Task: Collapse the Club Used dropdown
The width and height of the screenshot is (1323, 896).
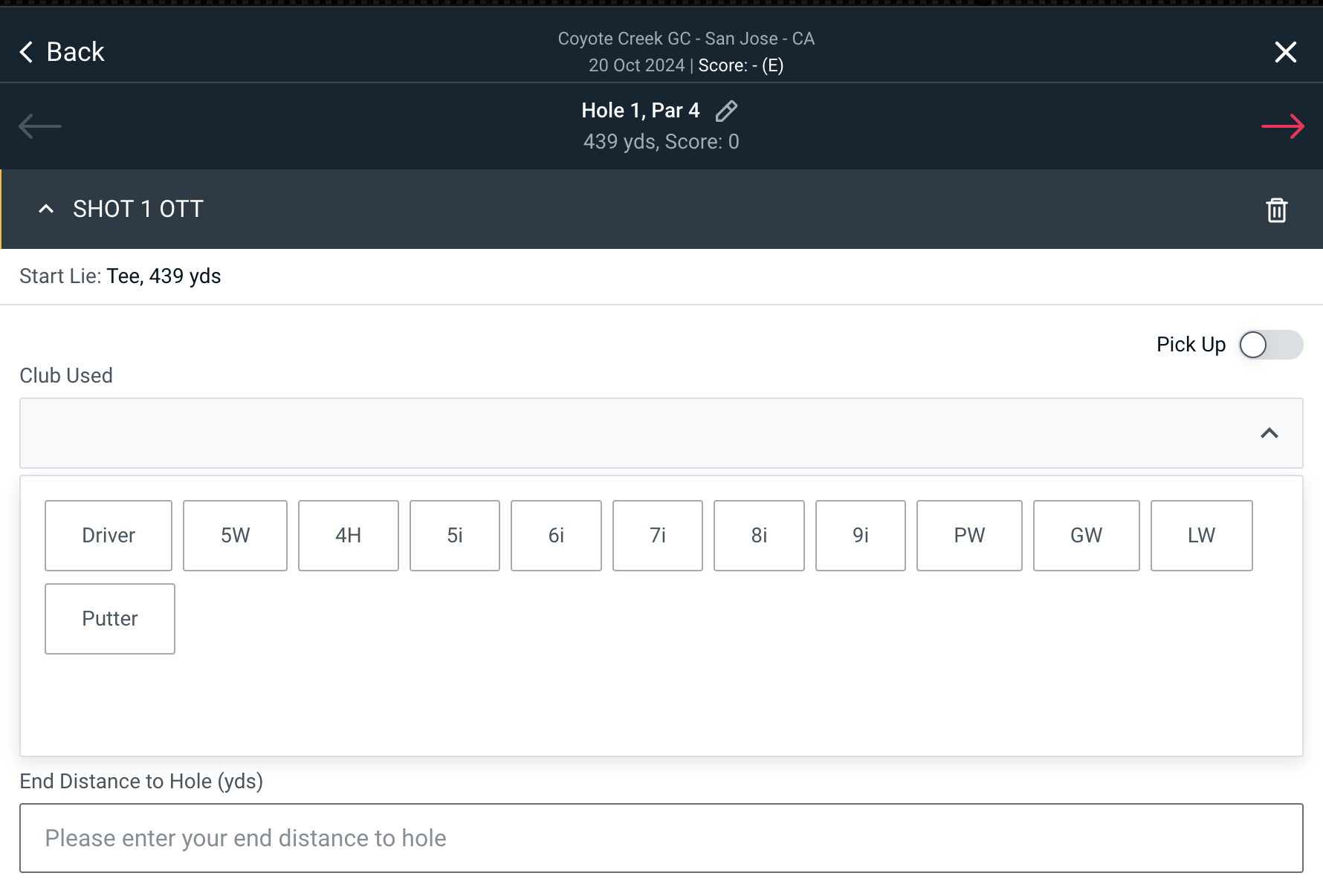Action: coord(1269,433)
